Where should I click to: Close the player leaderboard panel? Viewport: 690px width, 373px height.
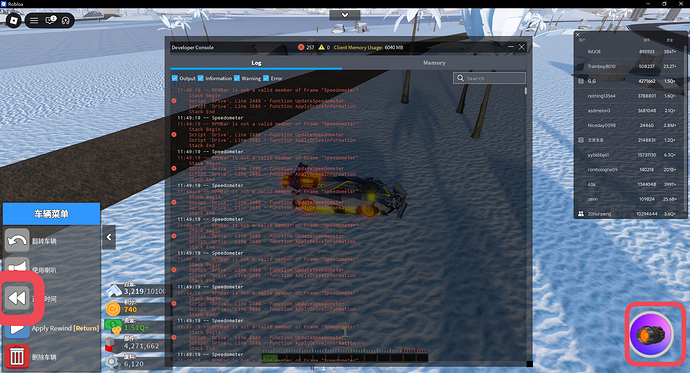[578, 35]
